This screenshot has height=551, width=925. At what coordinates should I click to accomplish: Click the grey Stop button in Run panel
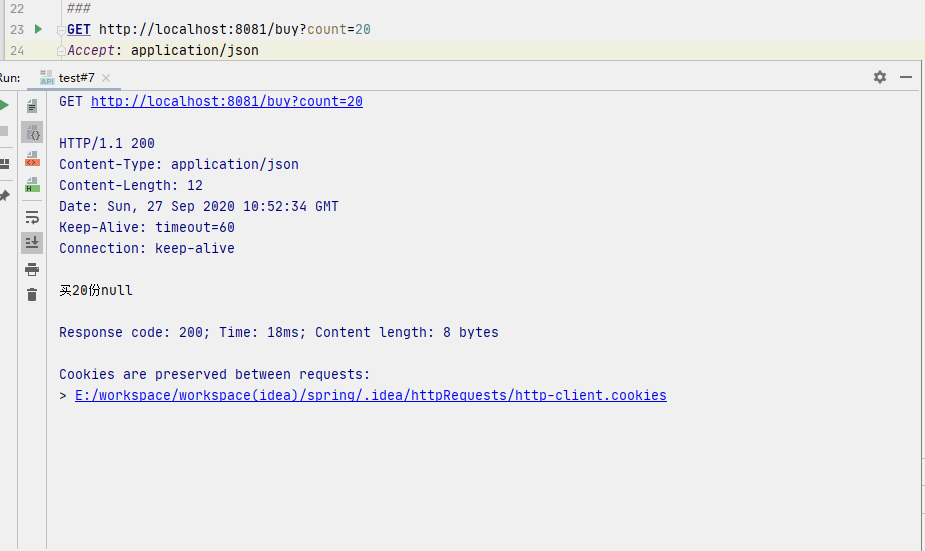tap(4, 131)
